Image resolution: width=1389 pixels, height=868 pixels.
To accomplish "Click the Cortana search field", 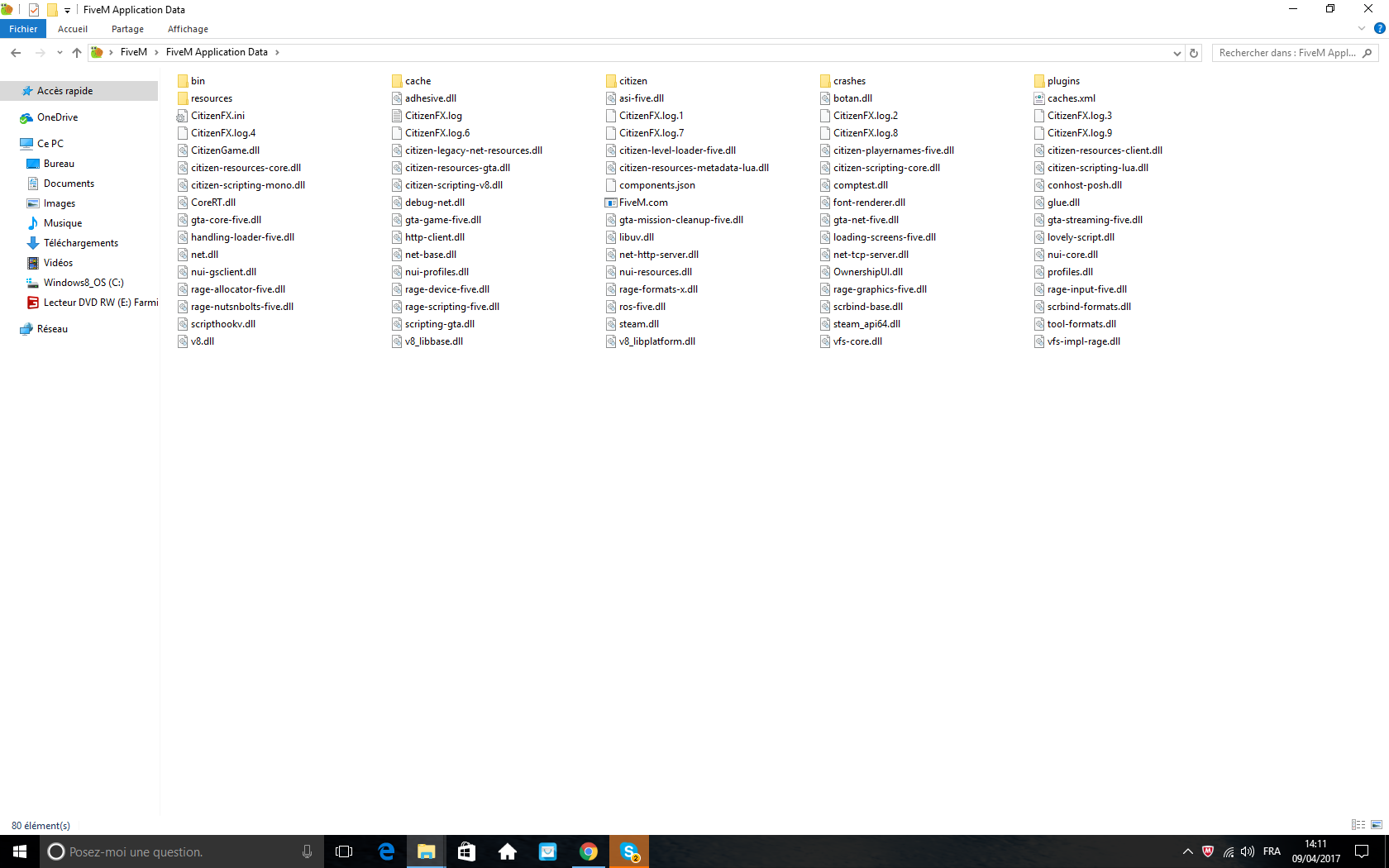I will (182, 851).
